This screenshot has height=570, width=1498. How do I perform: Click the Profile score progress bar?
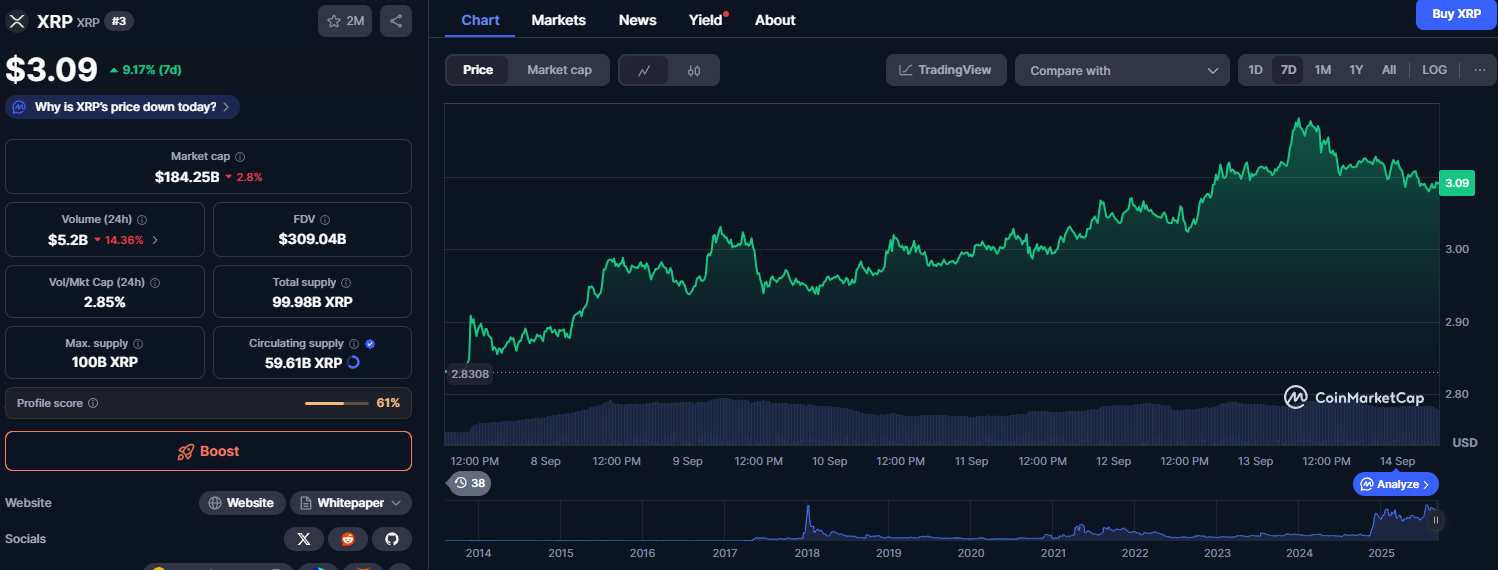(x=336, y=403)
